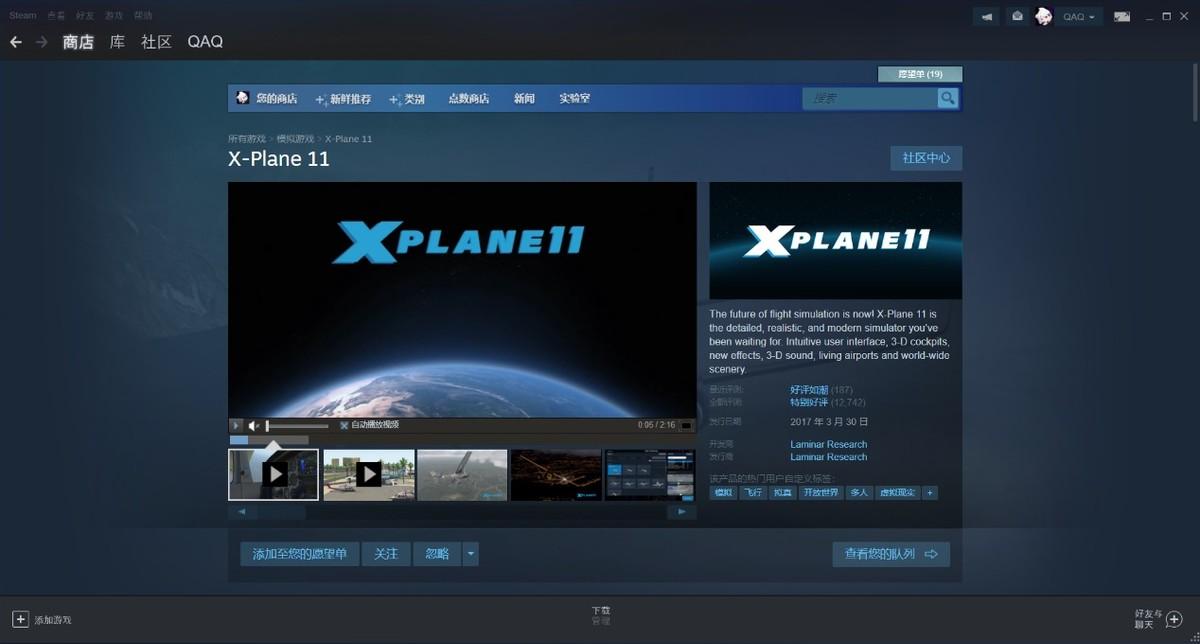
Task: Open the 好友与聊天 chat icon
Action: pos(1174,620)
